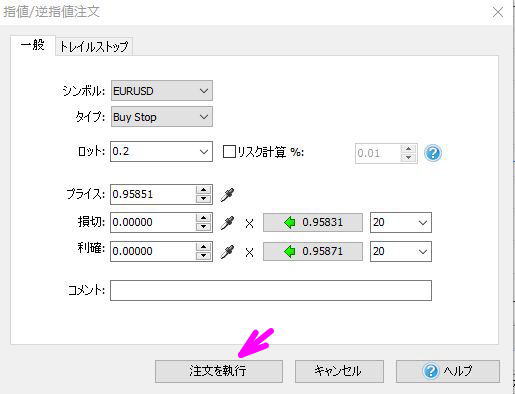Open the タイプ Buy Stop dropdown
The width and height of the screenshot is (515, 394).
click(x=162, y=117)
